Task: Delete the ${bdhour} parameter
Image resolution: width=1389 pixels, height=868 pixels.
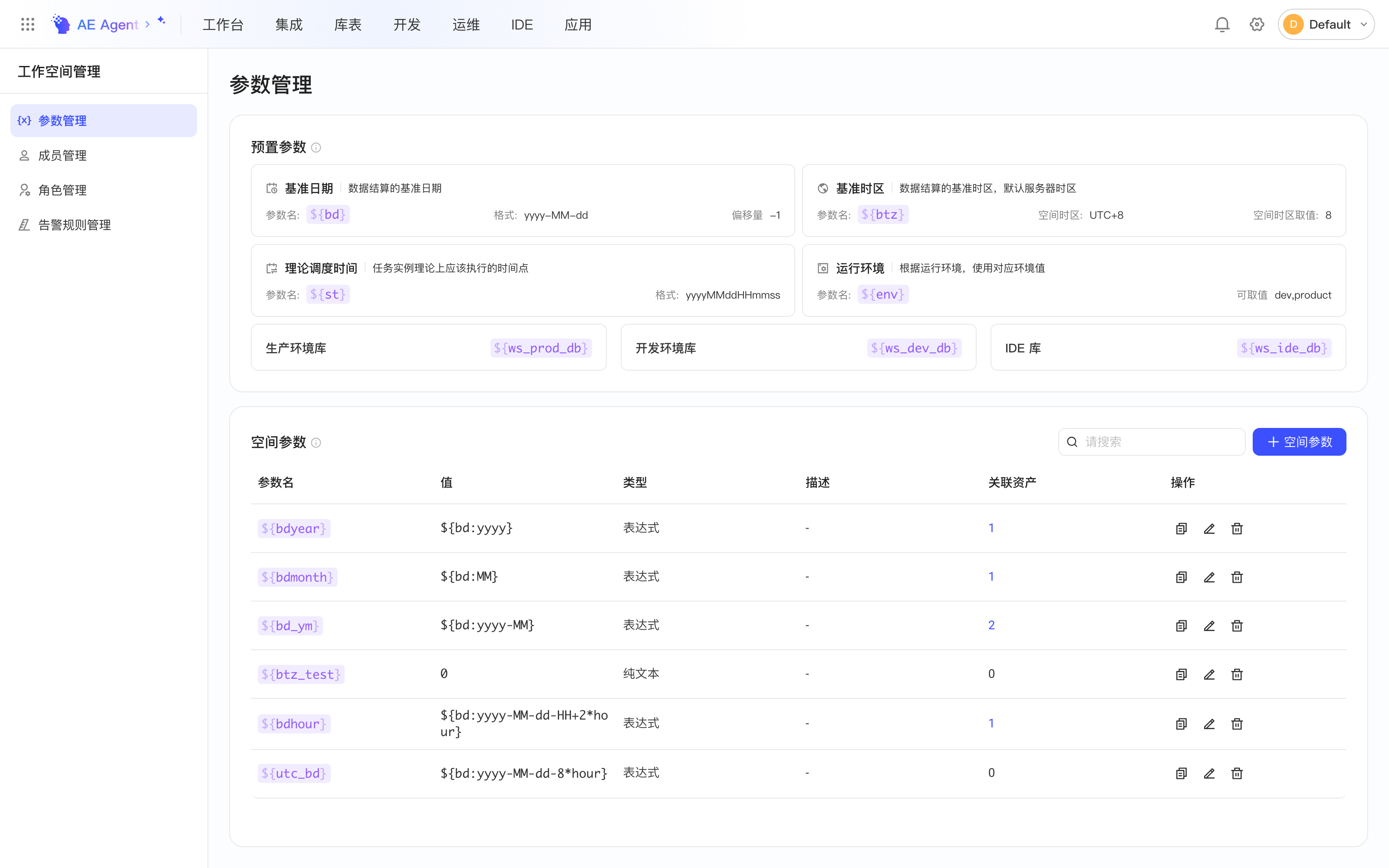Action: pos(1237,724)
